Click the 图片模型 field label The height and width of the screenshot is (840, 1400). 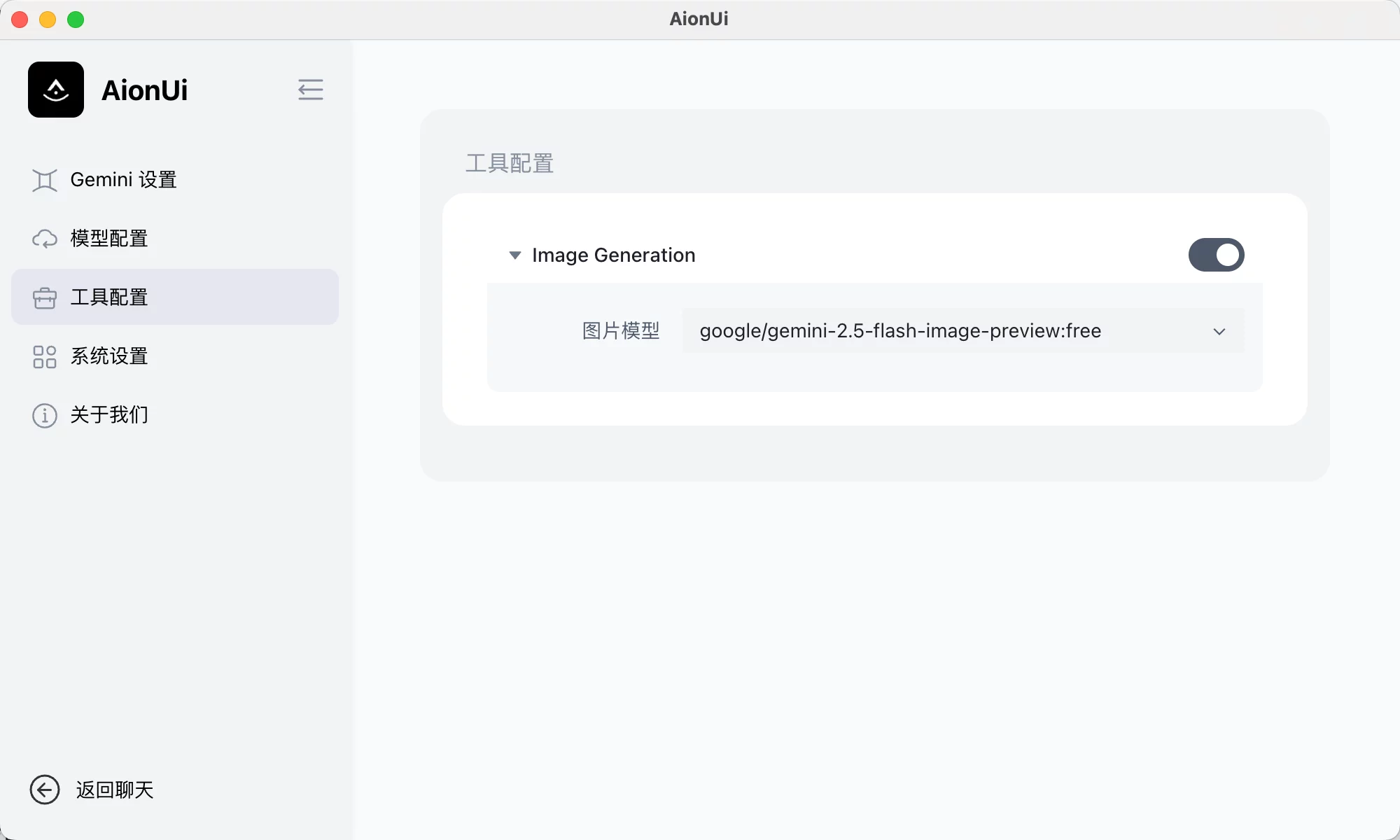(x=621, y=330)
